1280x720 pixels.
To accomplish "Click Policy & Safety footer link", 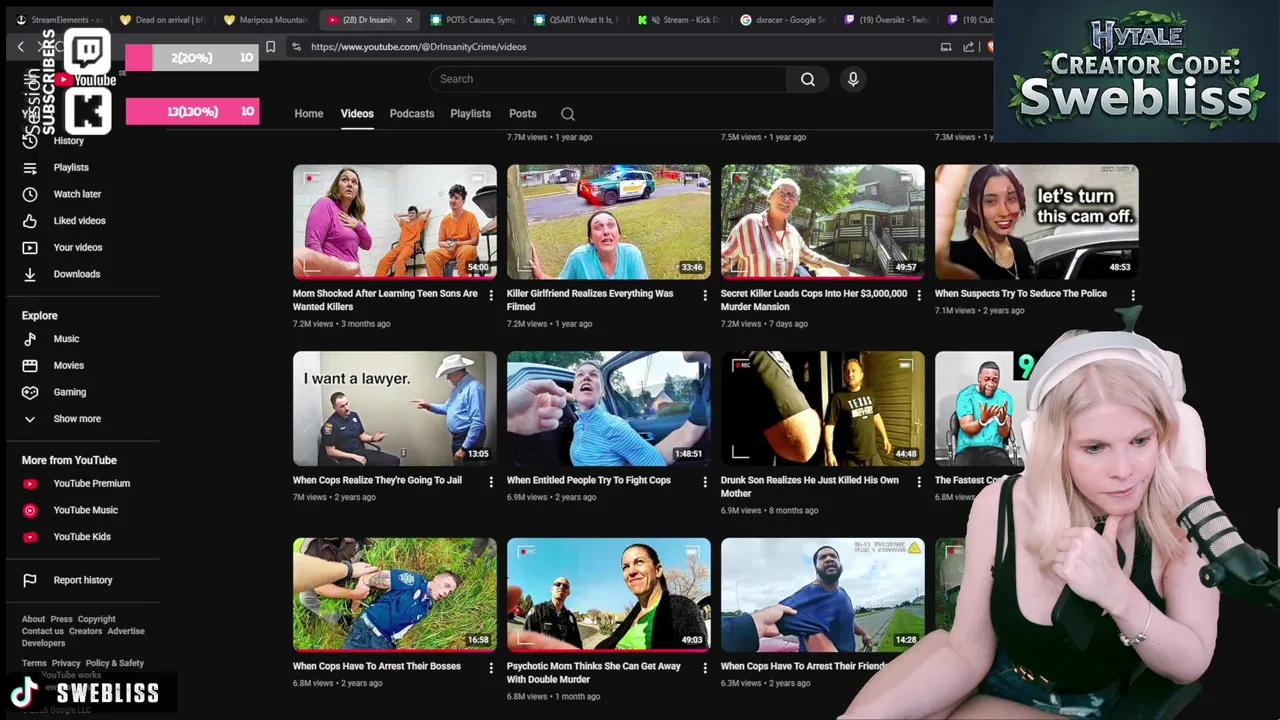I will click(x=115, y=664).
